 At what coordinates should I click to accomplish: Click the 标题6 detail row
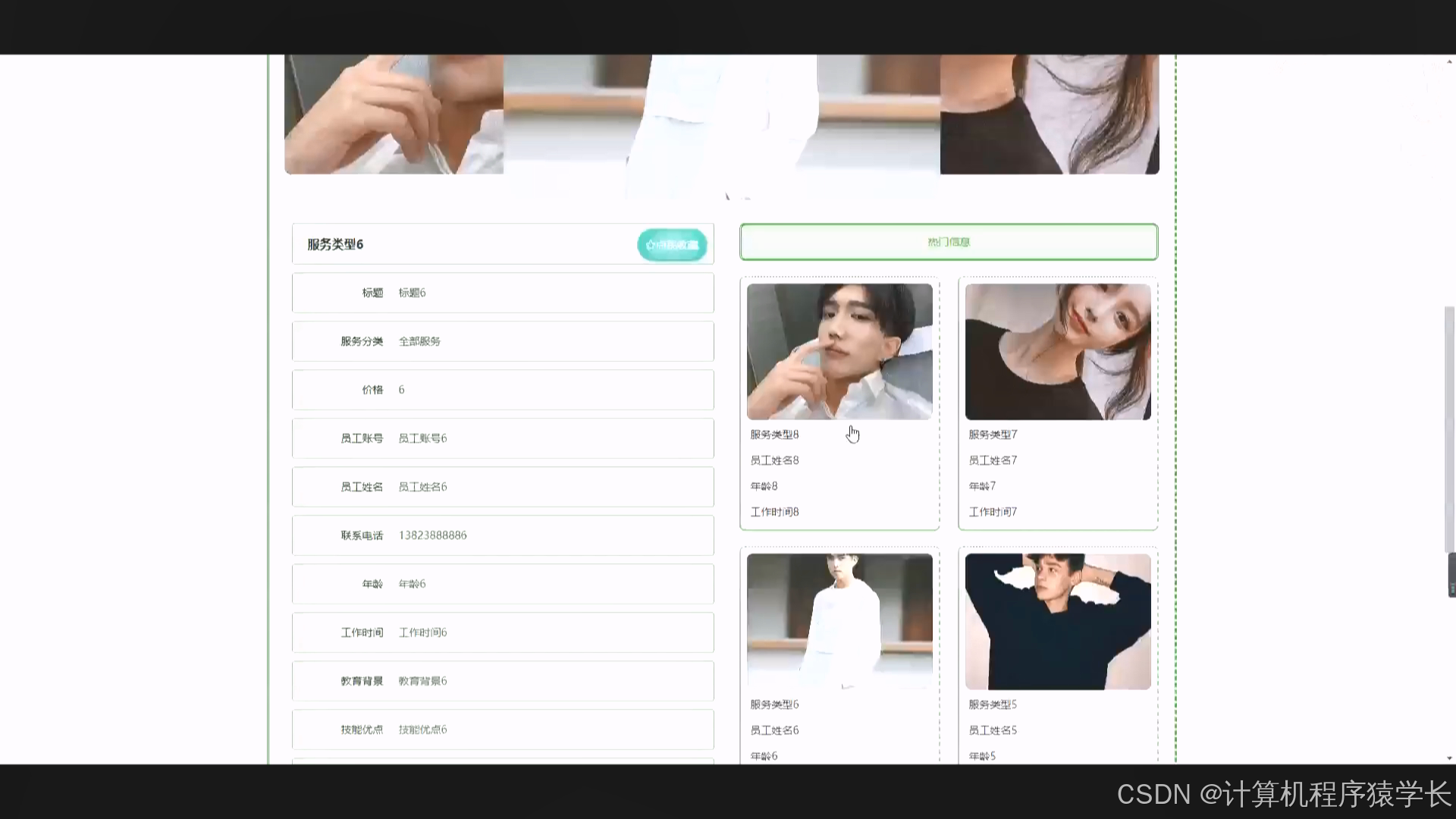pos(502,293)
